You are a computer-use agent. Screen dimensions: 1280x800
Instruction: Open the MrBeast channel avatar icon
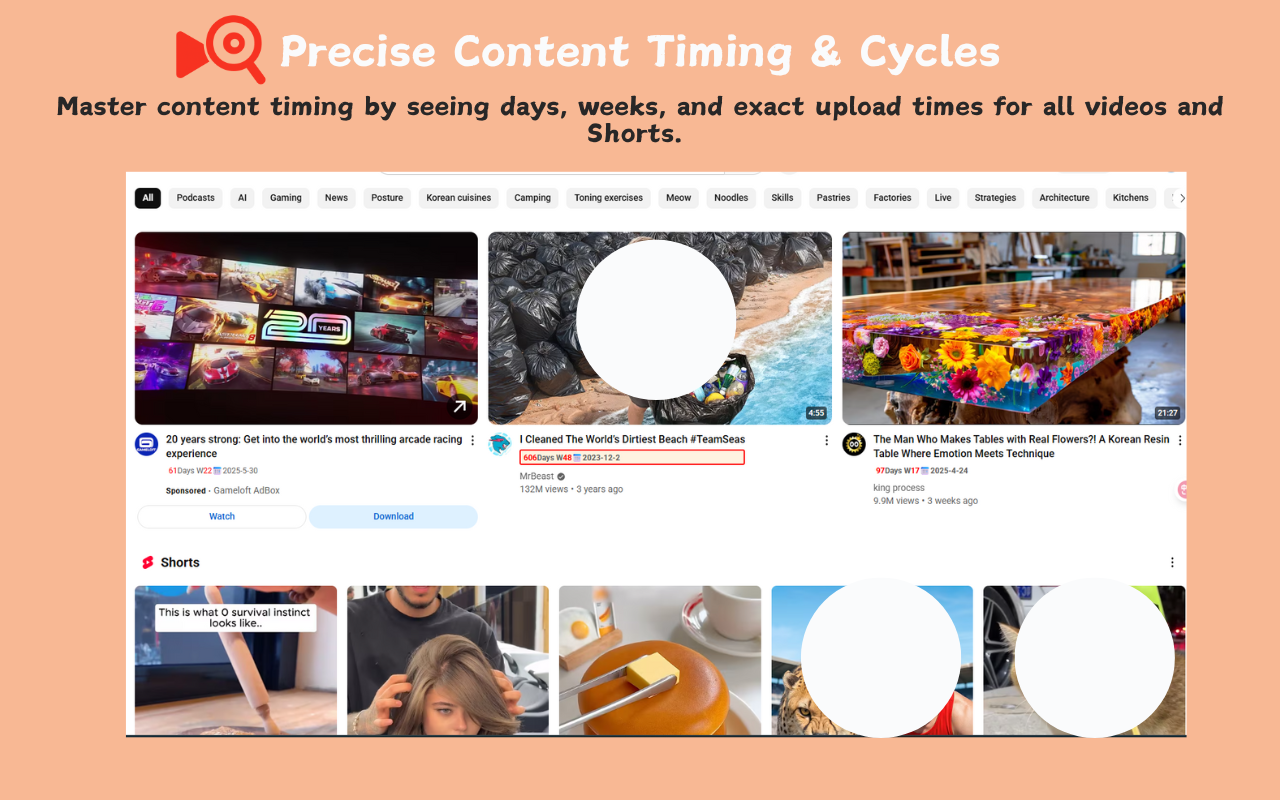coord(500,445)
